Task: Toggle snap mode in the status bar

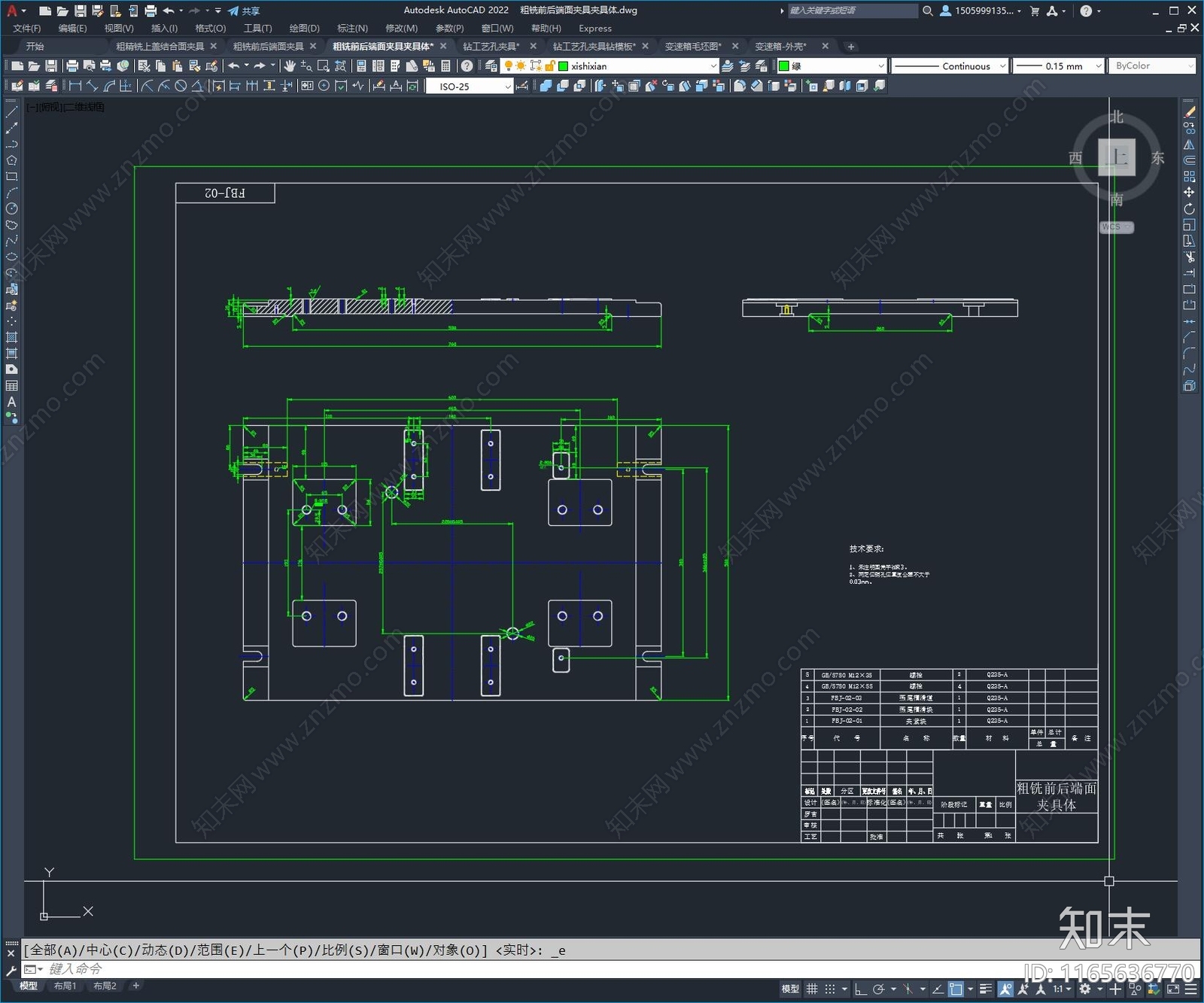Action: 829,989
